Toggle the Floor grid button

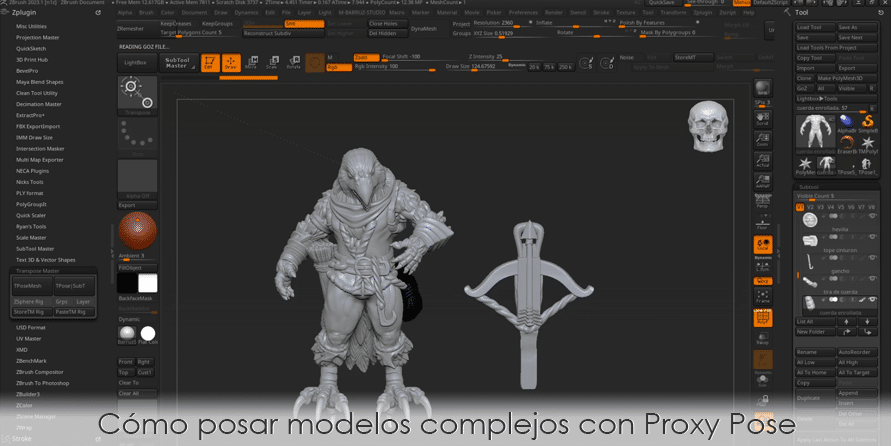pyautogui.click(x=763, y=224)
